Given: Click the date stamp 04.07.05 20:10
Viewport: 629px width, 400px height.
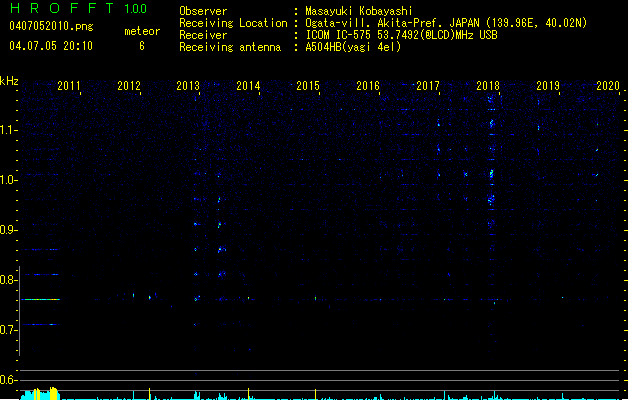Looking at the screenshot, I should pos(51,46).
